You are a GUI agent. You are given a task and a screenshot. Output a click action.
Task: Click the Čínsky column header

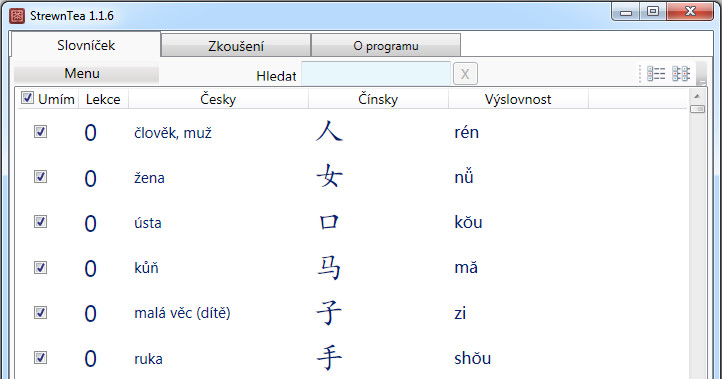click(378, 99)
